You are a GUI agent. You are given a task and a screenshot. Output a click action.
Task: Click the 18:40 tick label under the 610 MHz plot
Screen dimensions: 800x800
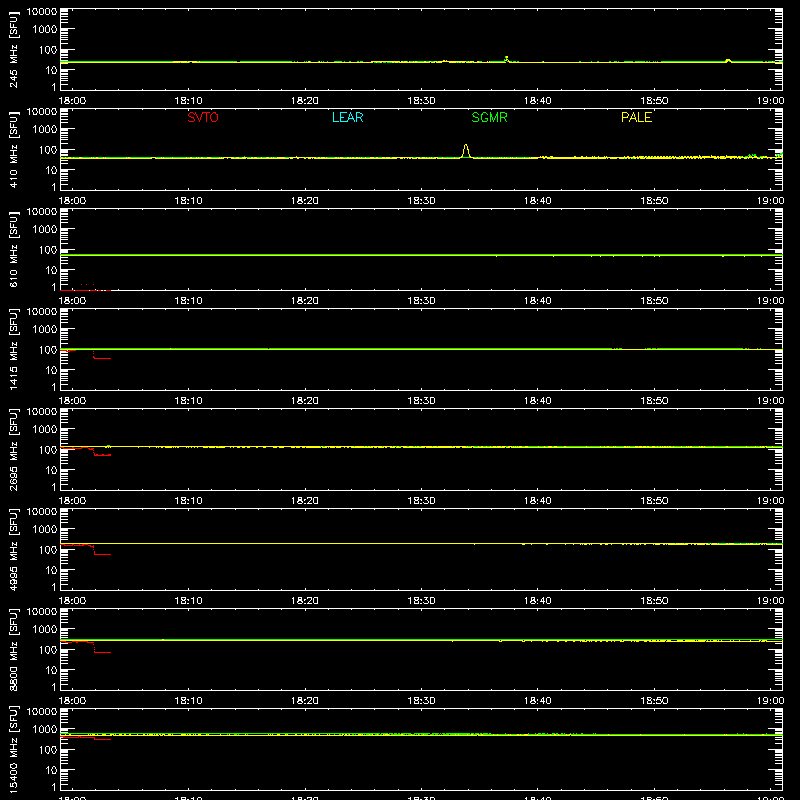click(538, 301)
